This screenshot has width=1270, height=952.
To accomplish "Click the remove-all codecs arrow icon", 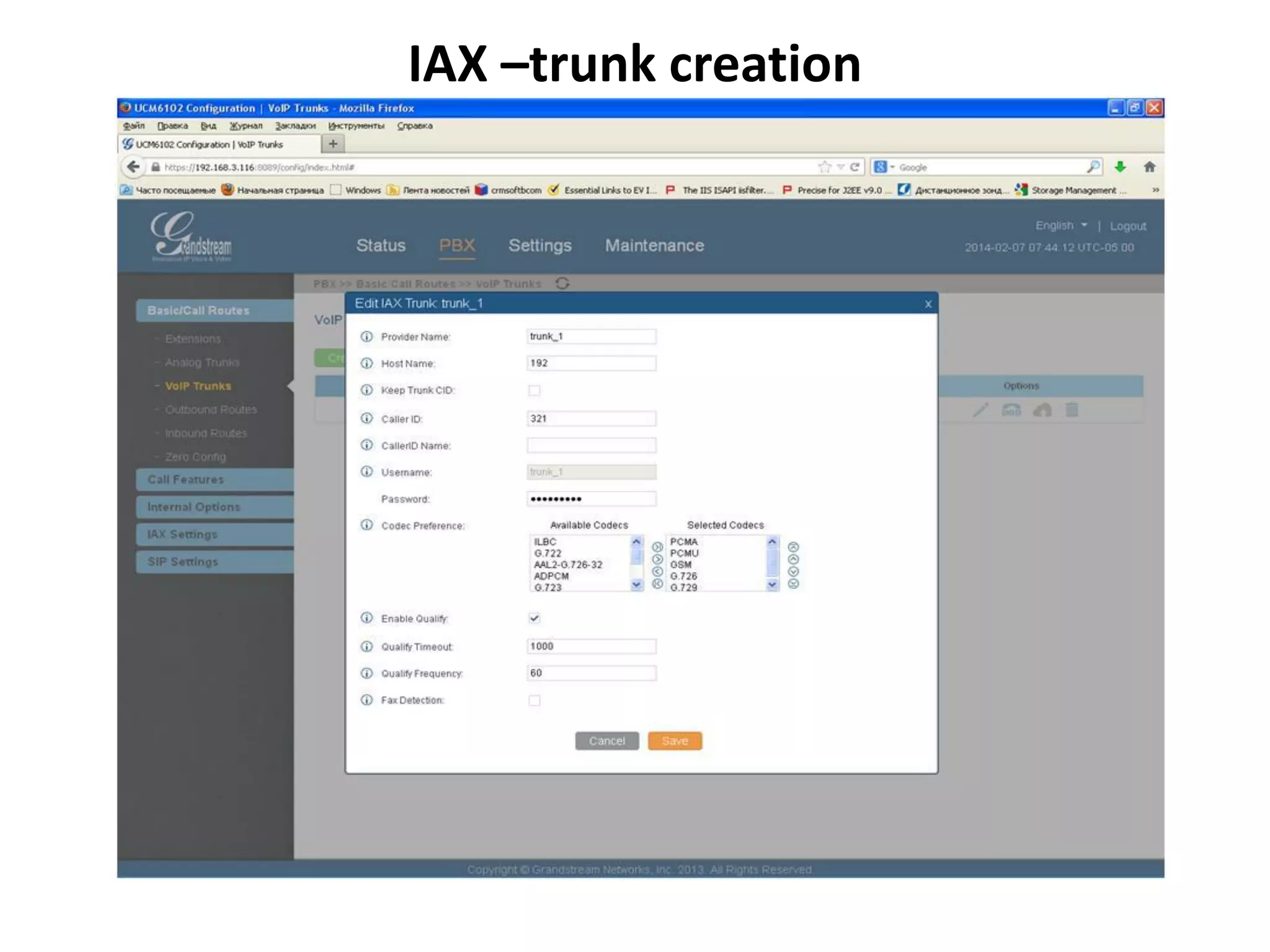I will click(657, 584).
